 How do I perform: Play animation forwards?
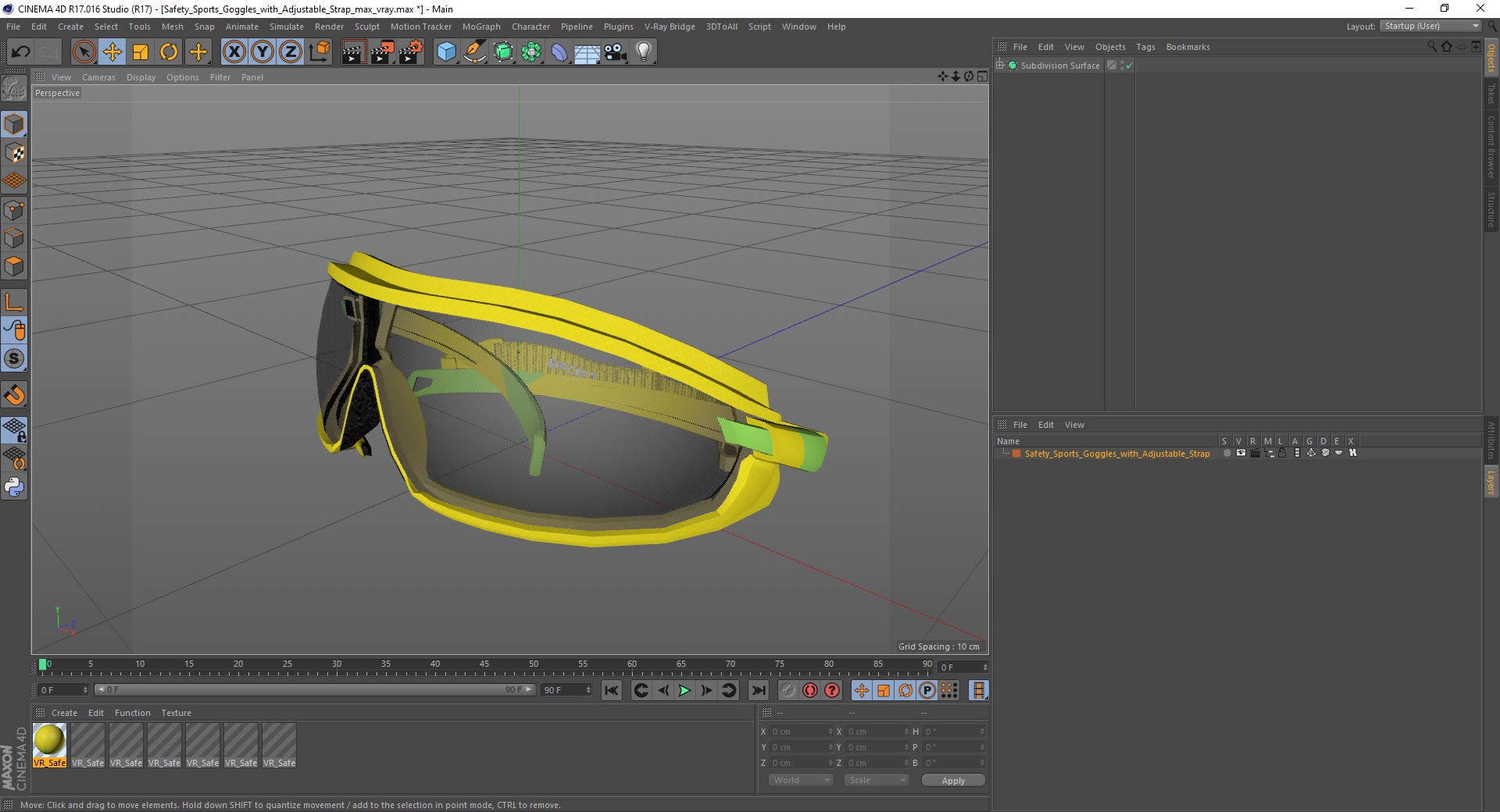click(x=684, y=690)
